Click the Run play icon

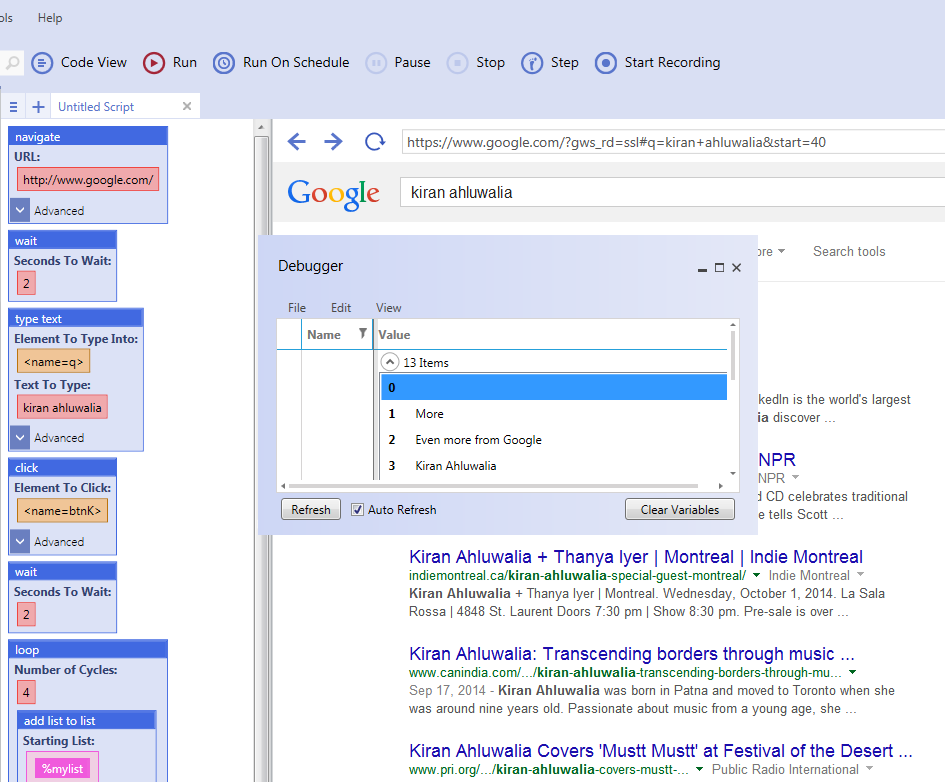point(154,63)
